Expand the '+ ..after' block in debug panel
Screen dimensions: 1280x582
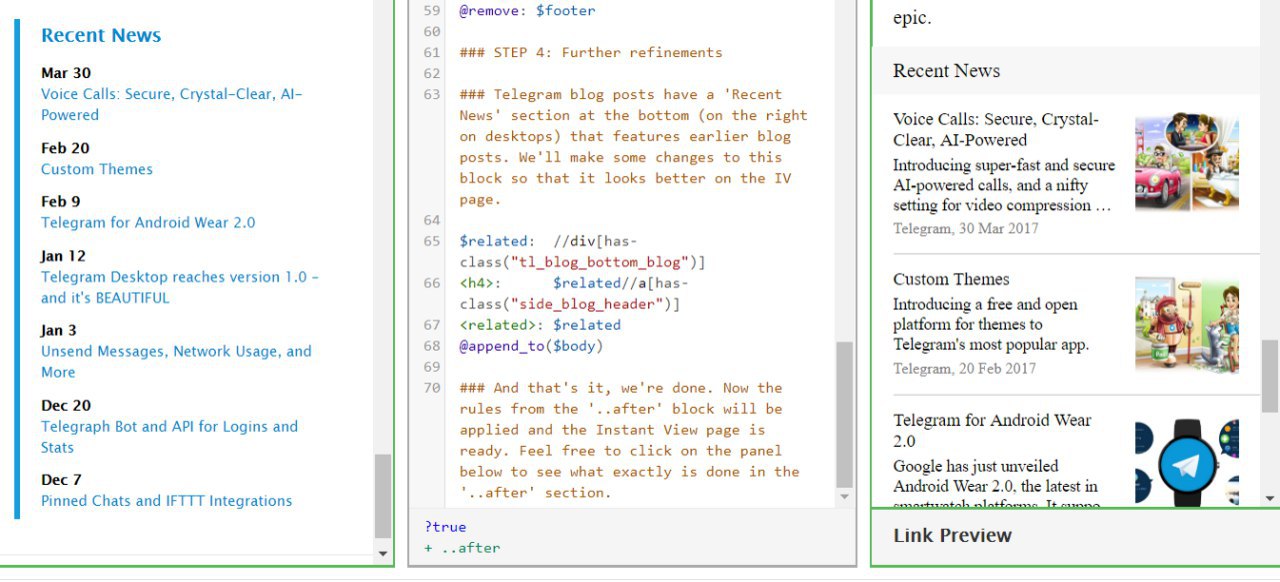click(x=462, y=548)
